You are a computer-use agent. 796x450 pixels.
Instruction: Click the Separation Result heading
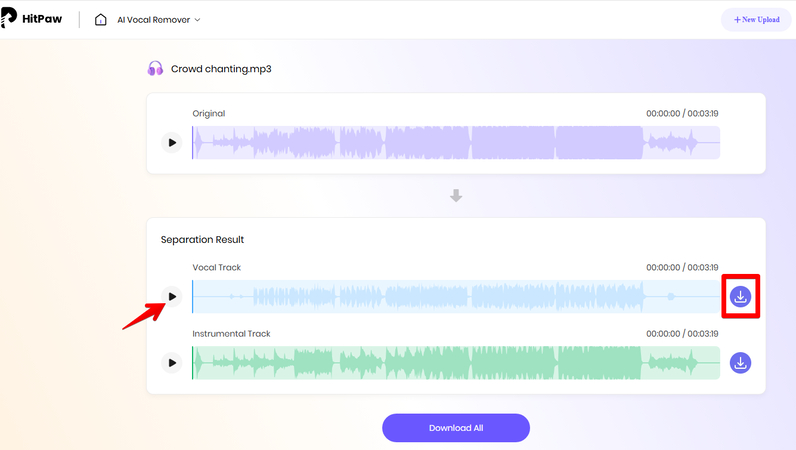(202, 240)
